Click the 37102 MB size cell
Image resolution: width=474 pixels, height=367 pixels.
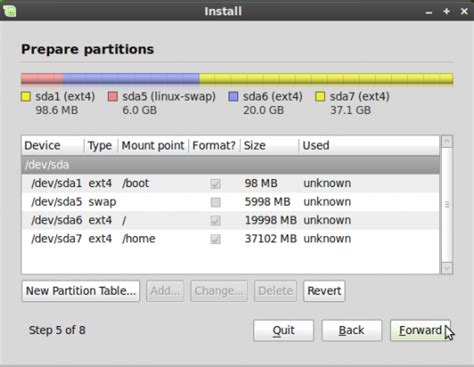271,239
